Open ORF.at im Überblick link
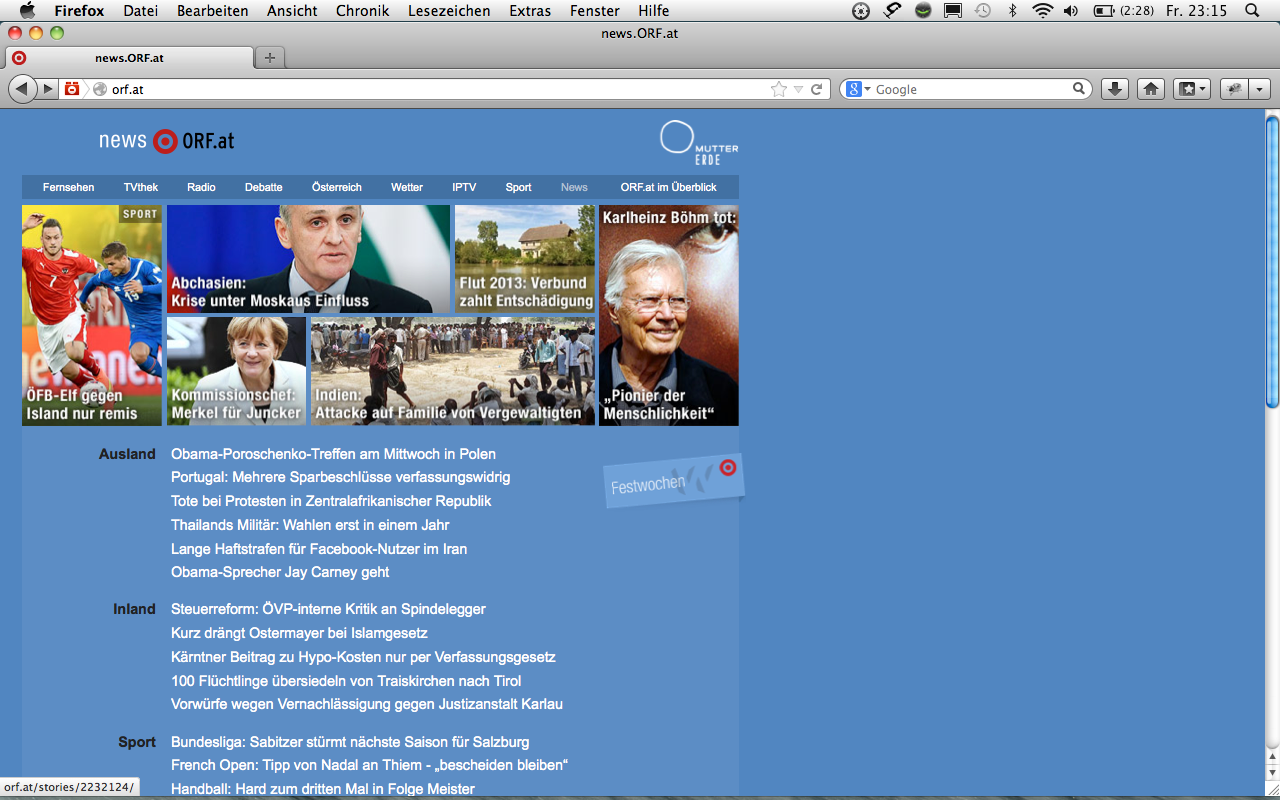 click(x=668, y=187)
